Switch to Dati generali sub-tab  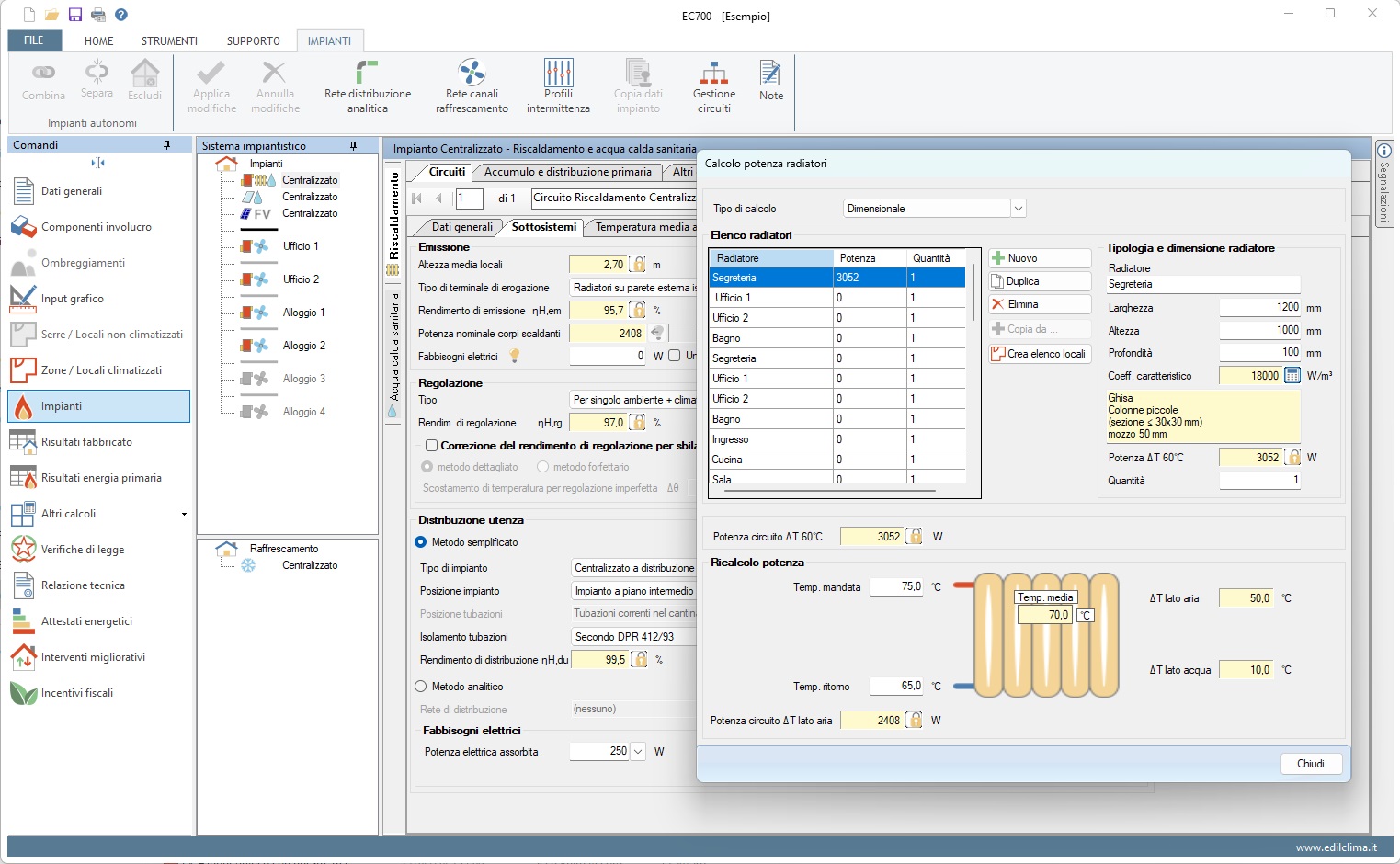pos(462,227)
